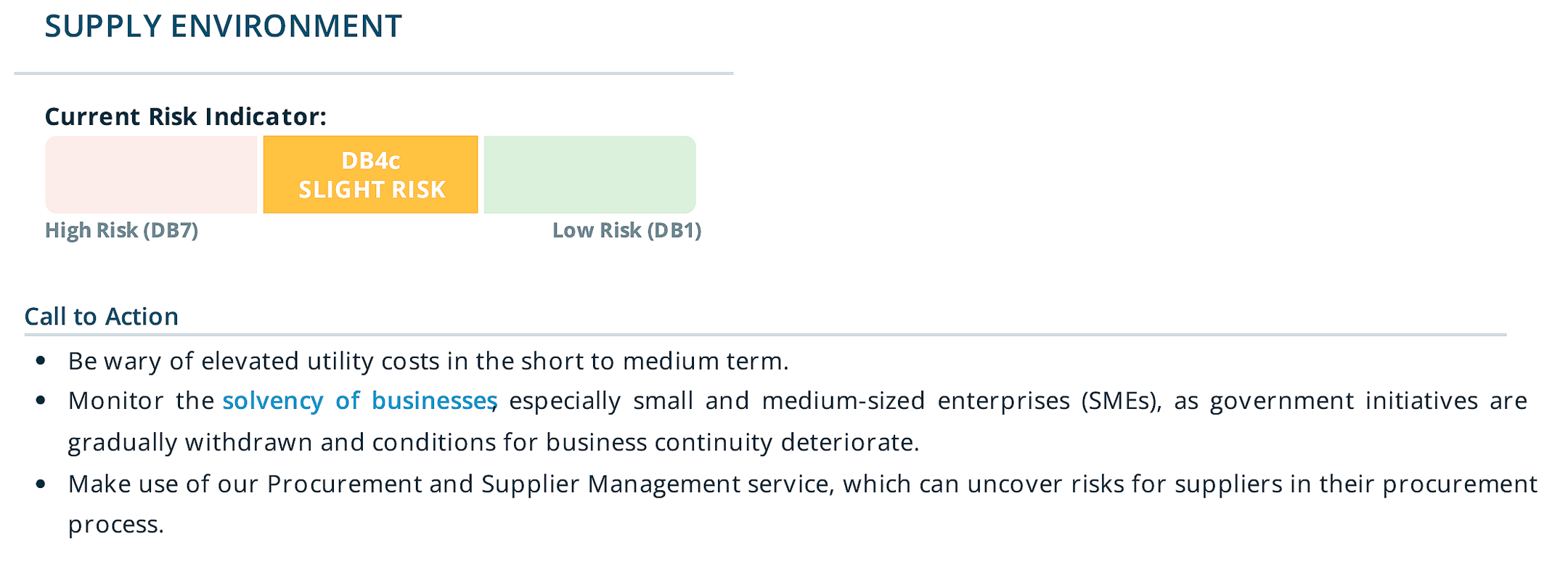Screen dimensions: 1568x565
Task: Select the DB4c SLIGHT RISK indicator
Action: pyautogui.click(x=370, y=174)
